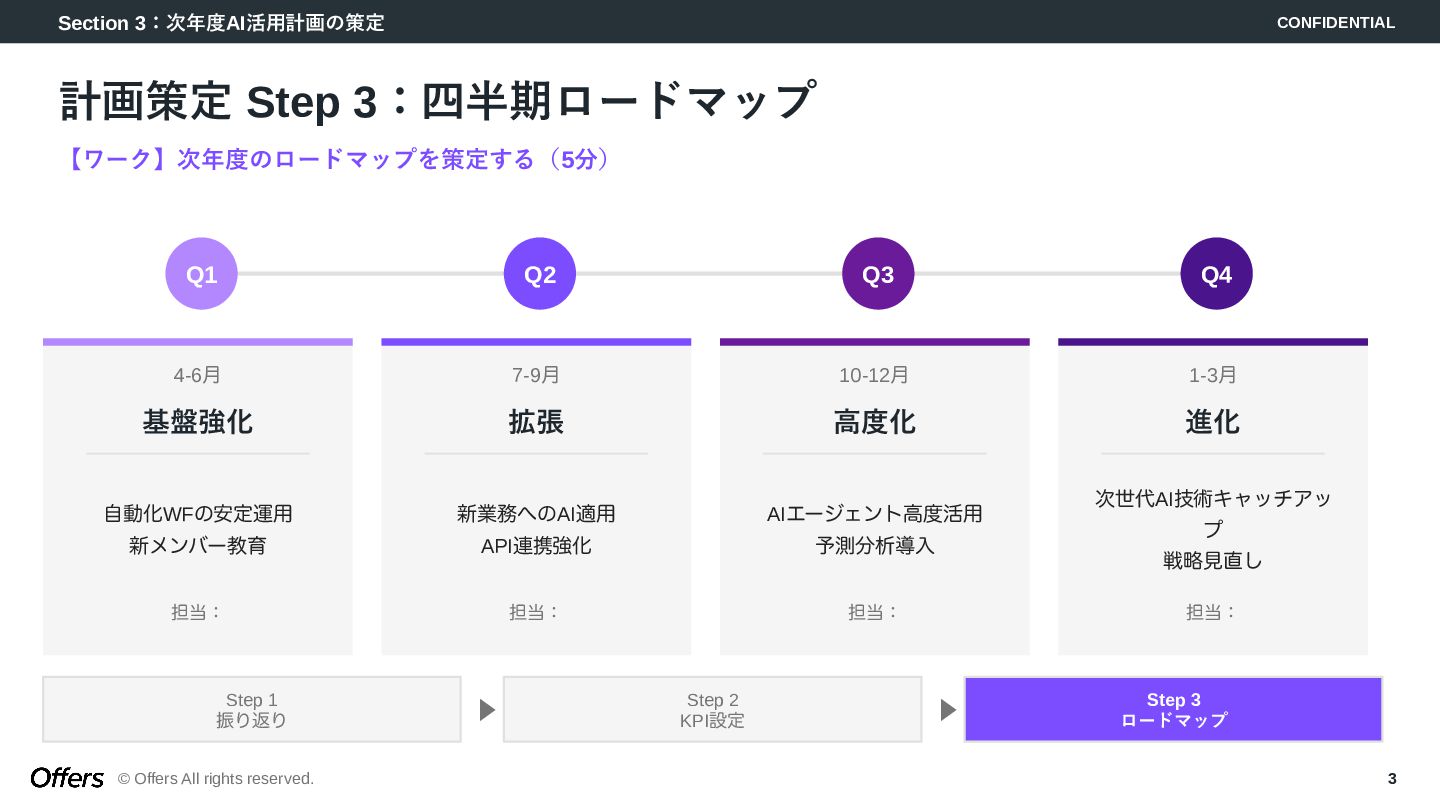Open Step 1 振り返り box
Screen dimensions: 1440x810
252,710
